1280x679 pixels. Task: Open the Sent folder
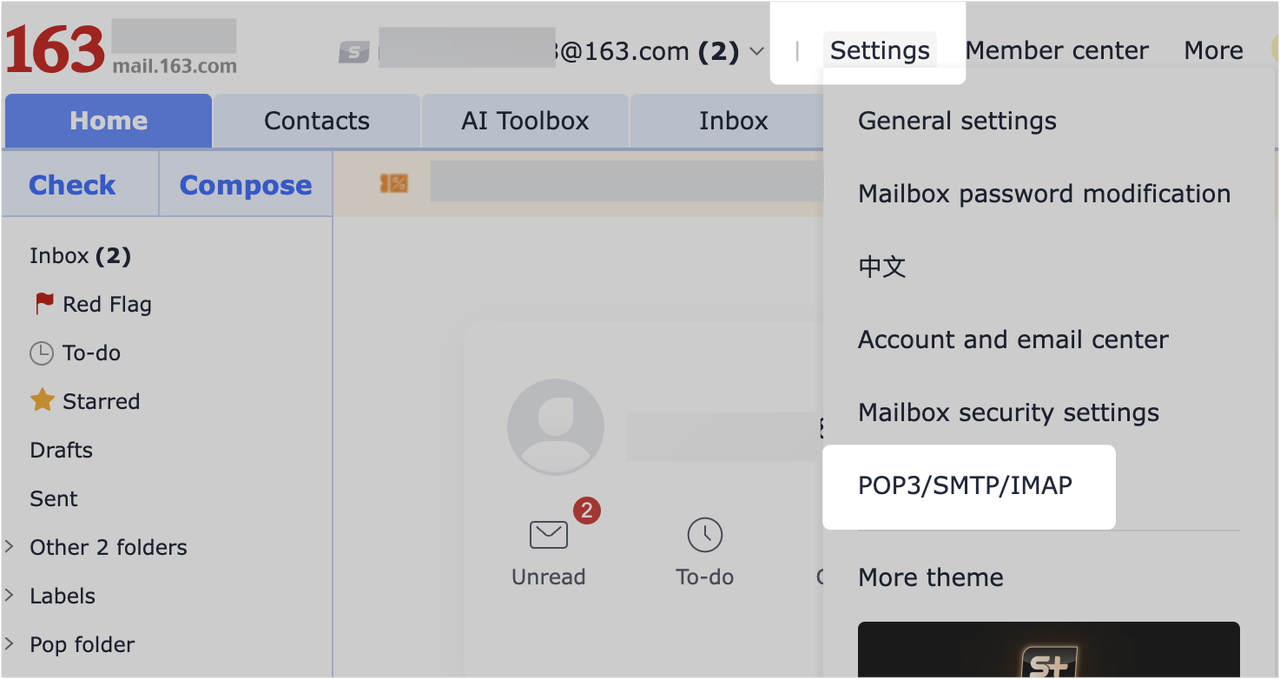(x=53, y=499)
